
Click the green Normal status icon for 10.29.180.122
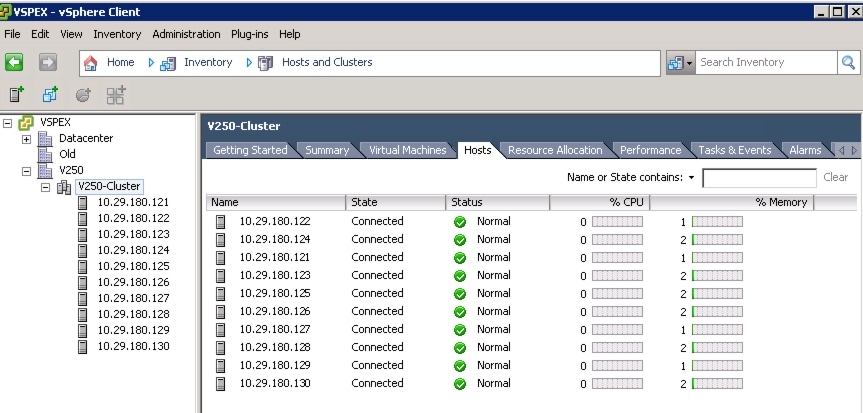pos(460,222)
